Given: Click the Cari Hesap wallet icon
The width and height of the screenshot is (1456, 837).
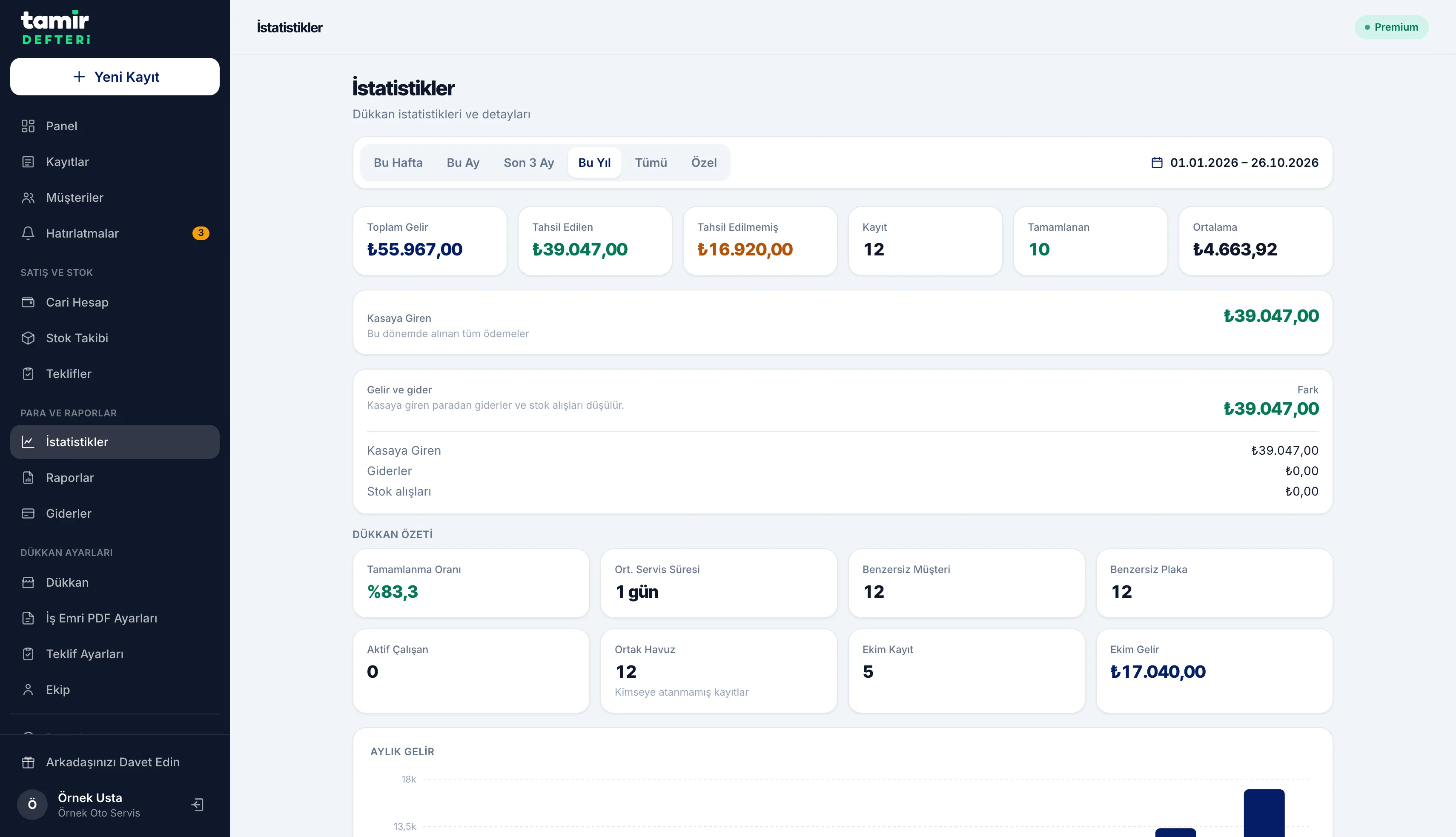Looking at the screenshot, I should [28, 302].
